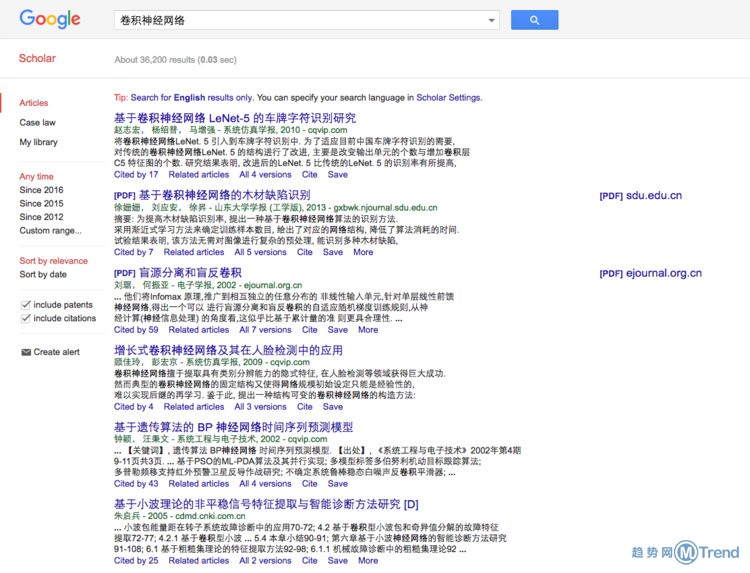Click All 3 versions
The height and width of the screenshot is (573, 750).
pyautogui.click(x=260, y=407)
